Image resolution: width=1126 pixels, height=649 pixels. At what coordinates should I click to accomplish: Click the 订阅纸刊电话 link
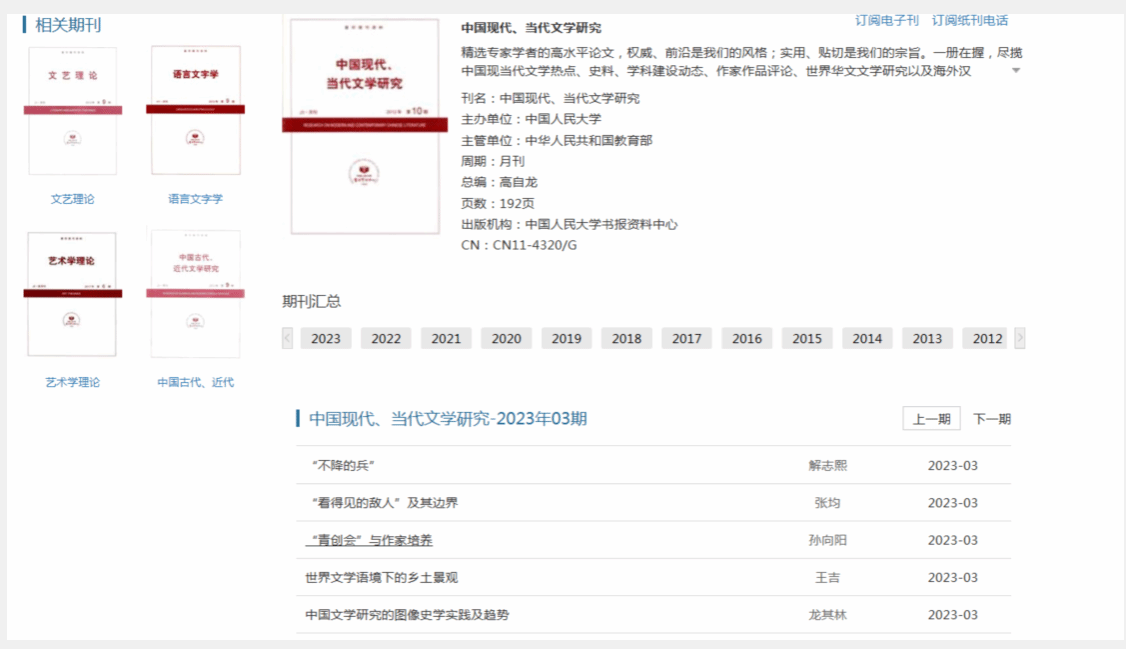(x=969, y=20)
